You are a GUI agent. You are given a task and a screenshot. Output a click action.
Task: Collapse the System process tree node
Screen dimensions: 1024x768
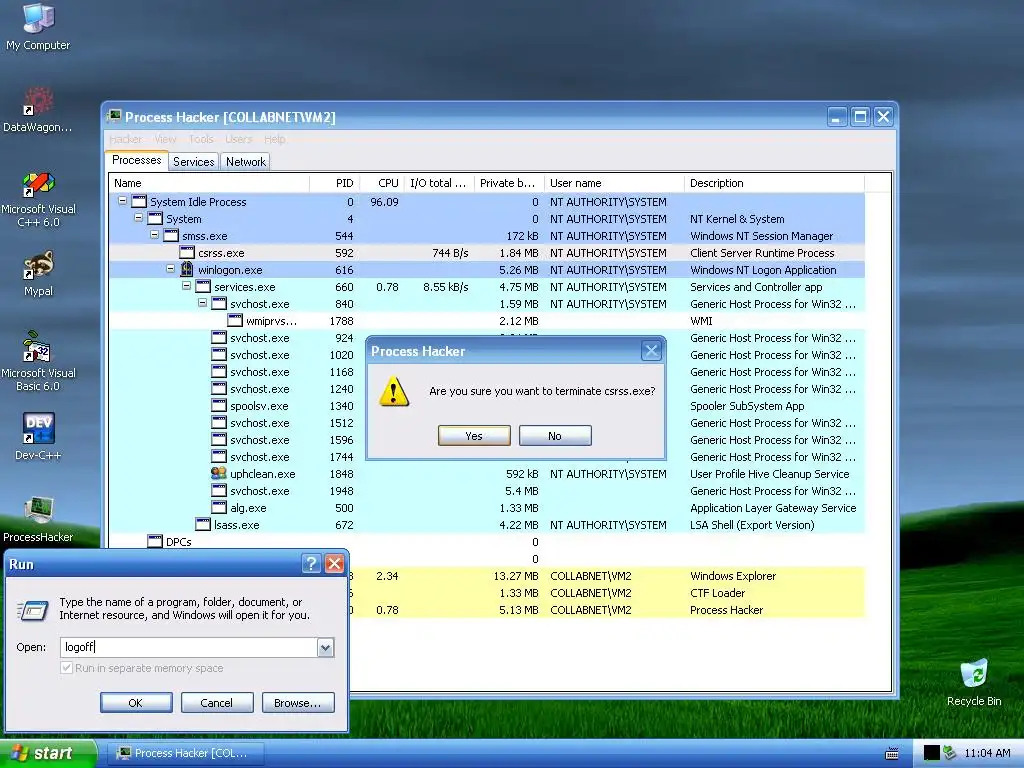(x=138, y=218)
